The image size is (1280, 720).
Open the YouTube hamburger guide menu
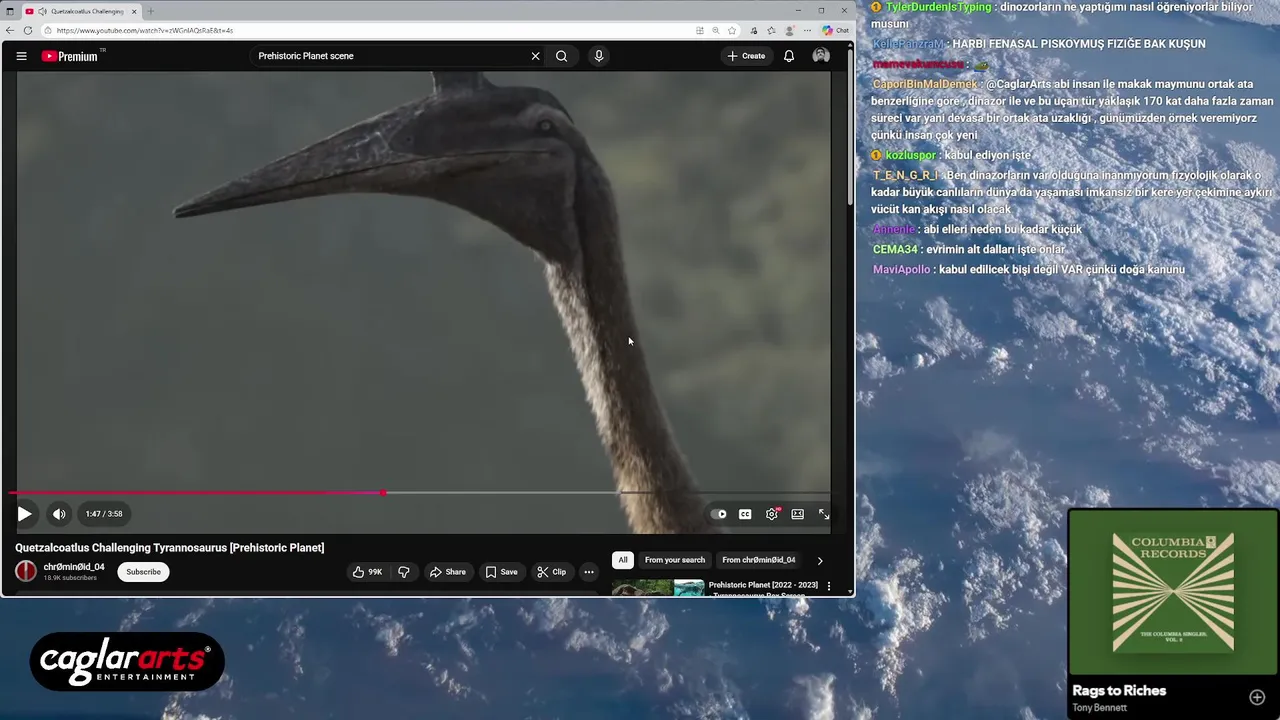click(x=21, y=56)
